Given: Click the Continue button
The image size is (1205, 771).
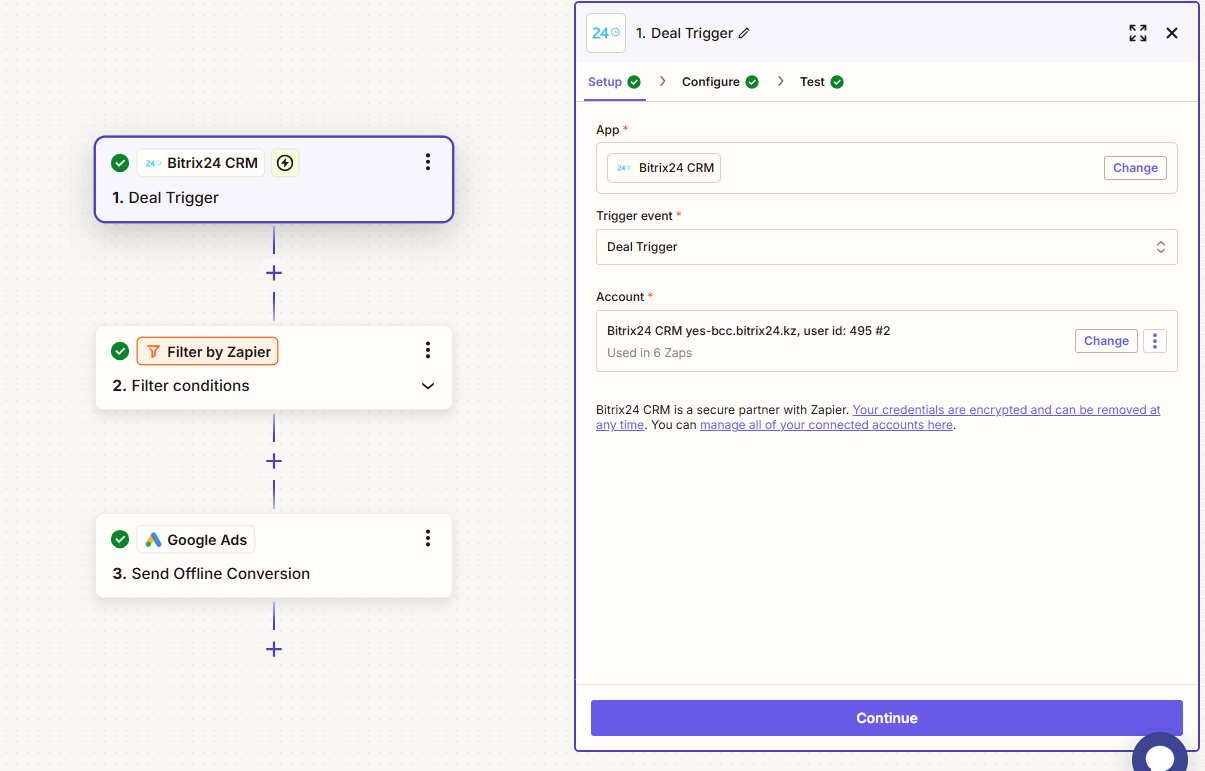Looking at the screenshot, I should tap(887, 718).
